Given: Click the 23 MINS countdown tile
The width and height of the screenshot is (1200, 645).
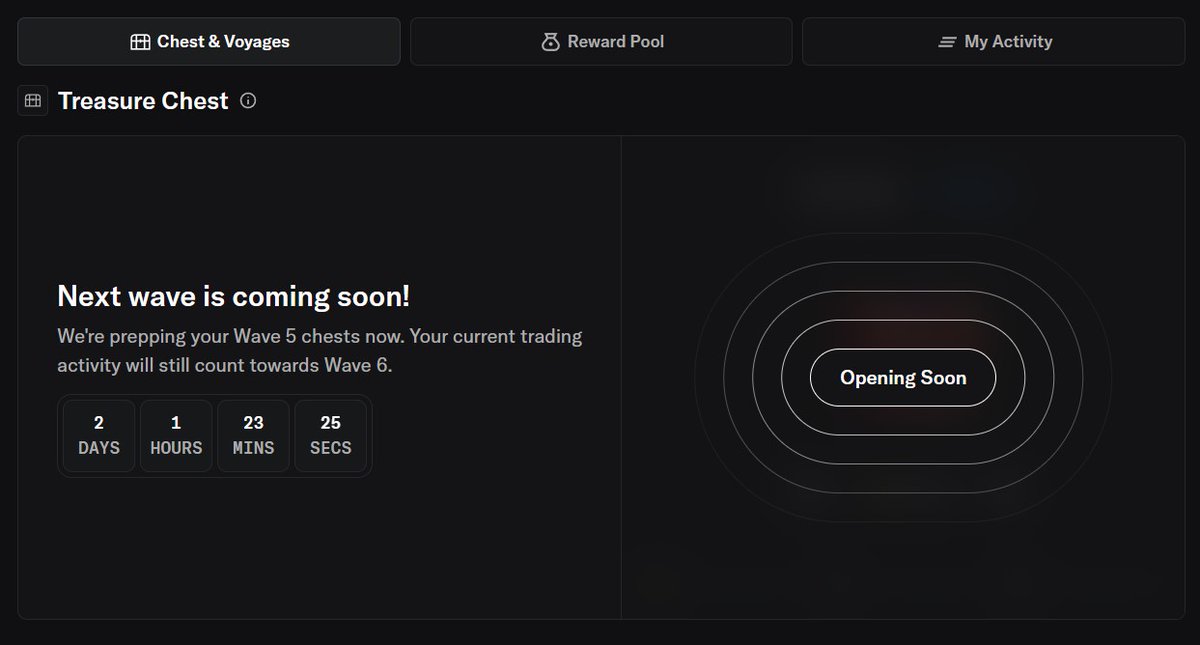Looking at the screenshot, I should (253, 435).
